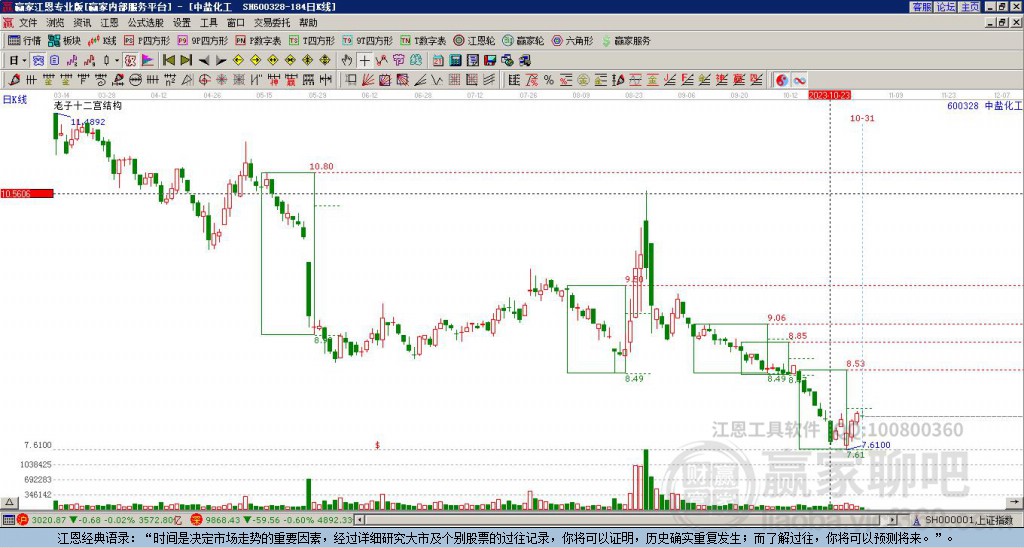Switch to K线 candlestick chart

pos(102,40)
